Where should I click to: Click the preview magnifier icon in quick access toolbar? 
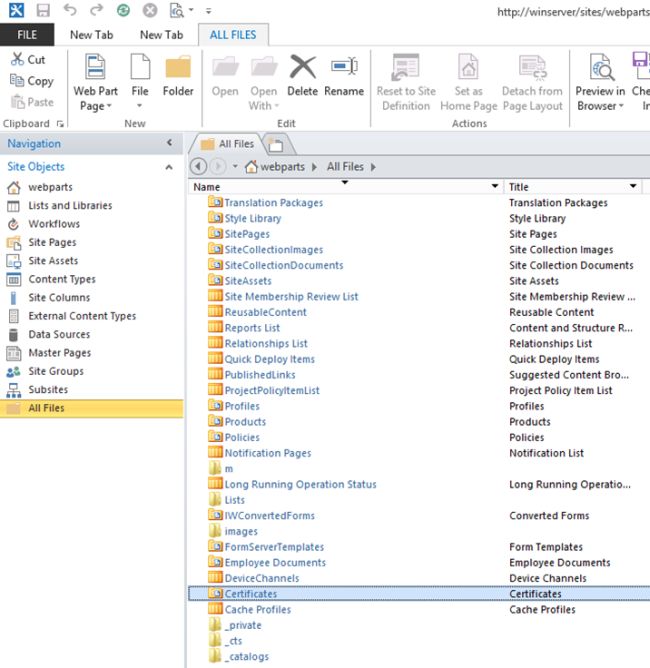pyautogui.click(x=176, y=10)
